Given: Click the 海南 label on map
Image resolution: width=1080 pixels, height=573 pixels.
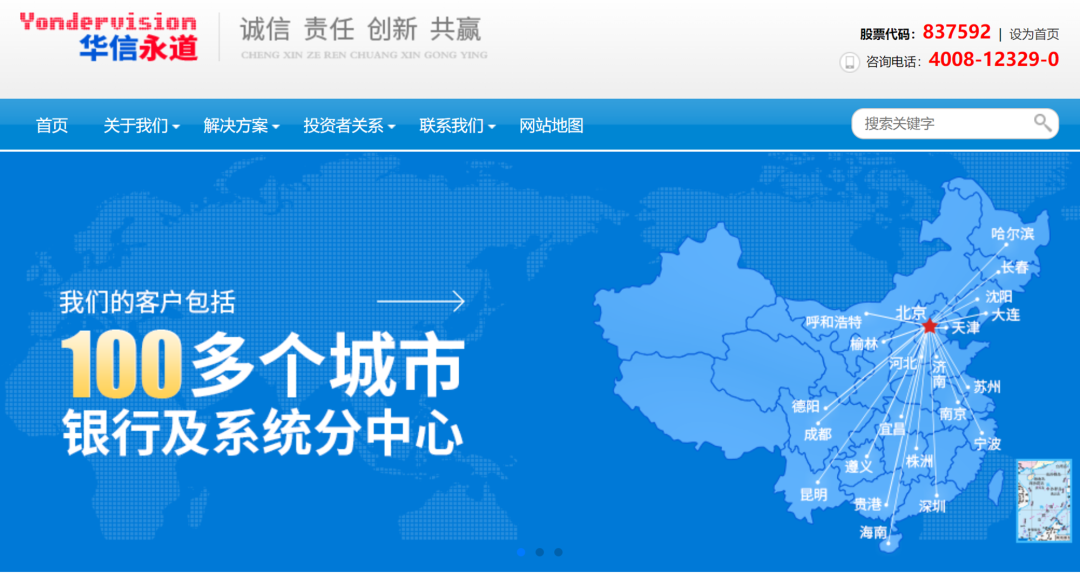Looking at the screenshot, I should pos(873,532).
